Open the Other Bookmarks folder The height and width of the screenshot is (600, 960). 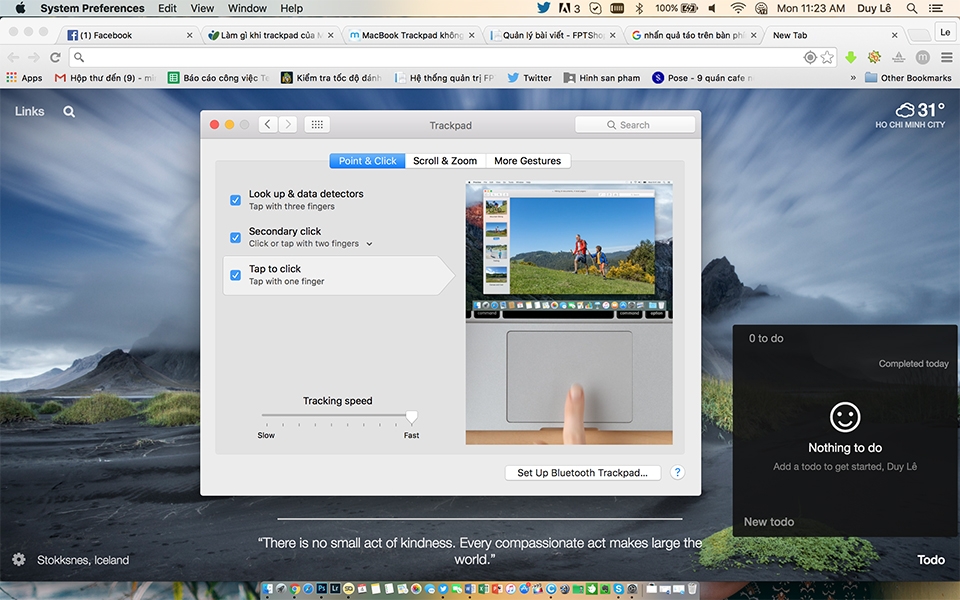[x=908, y=78]
